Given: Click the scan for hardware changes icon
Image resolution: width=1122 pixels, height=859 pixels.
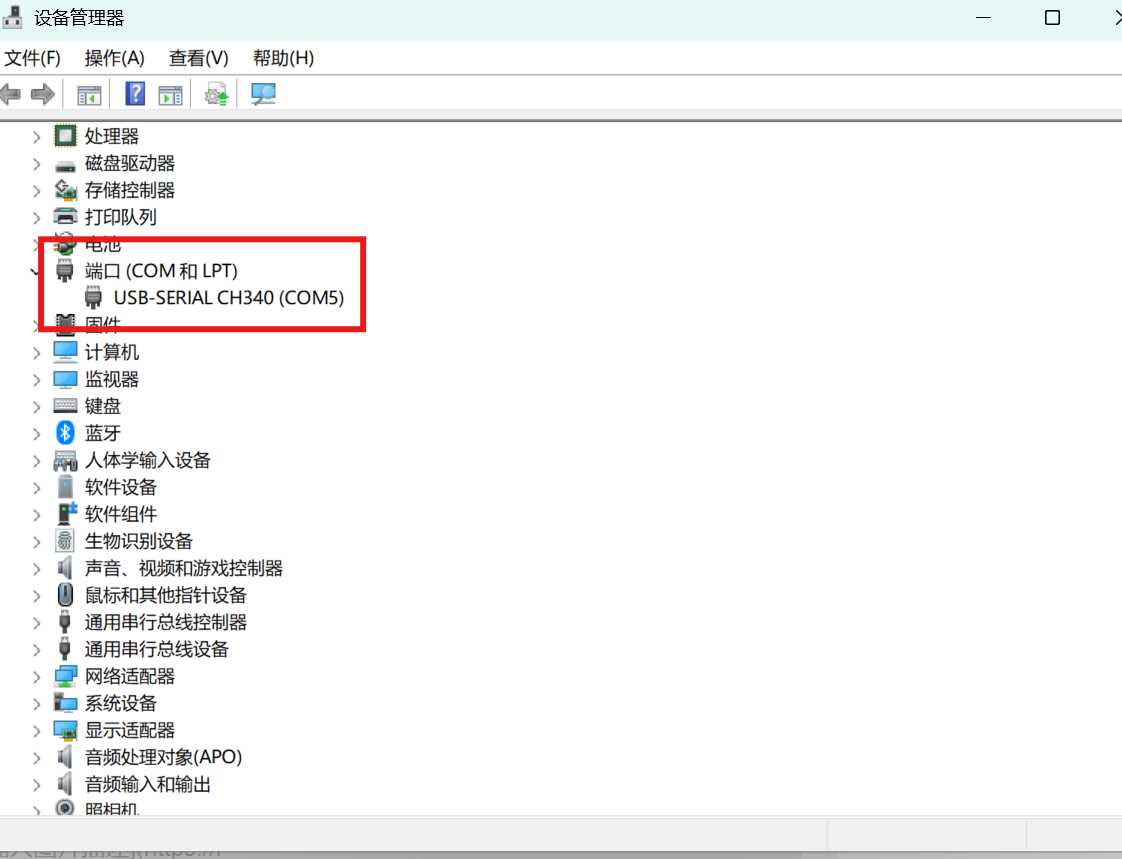Looking at the screenshot, I should [263, 94].
